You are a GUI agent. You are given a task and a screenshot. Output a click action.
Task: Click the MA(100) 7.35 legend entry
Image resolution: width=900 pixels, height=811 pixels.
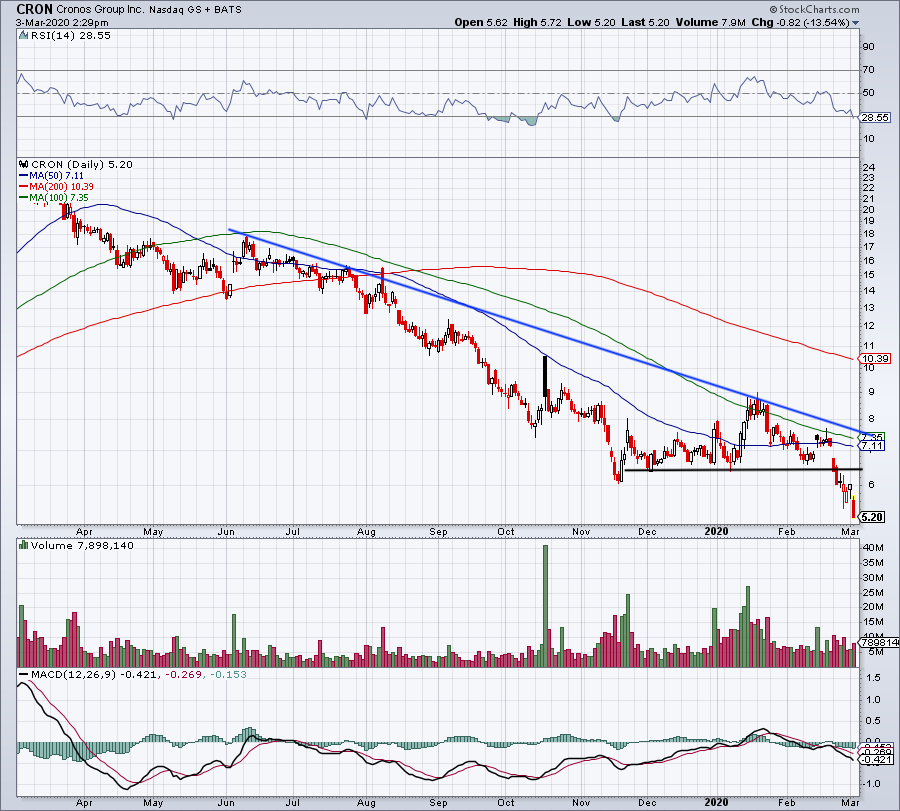tap(54, 197)
